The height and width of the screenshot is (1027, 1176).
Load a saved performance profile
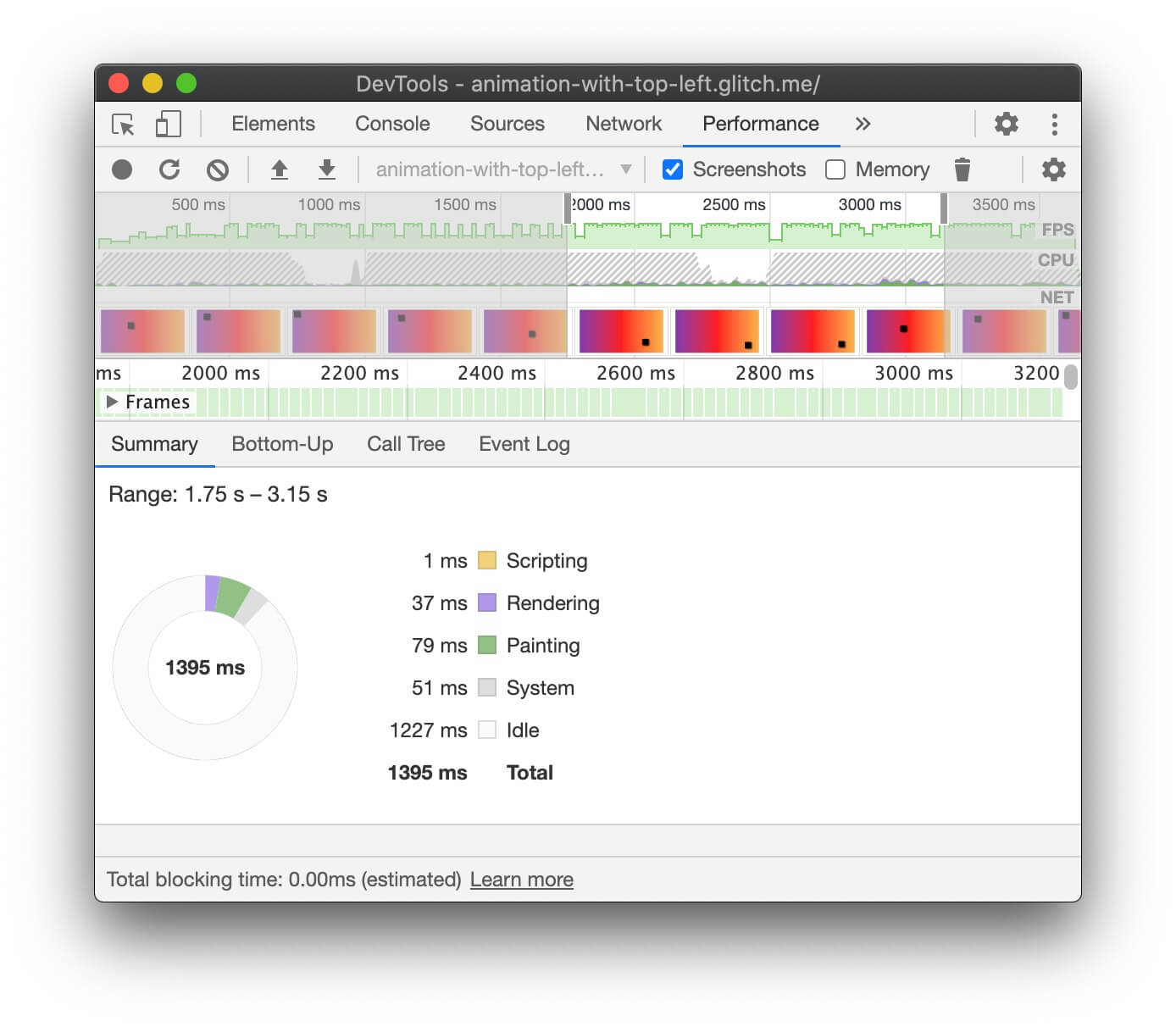(280, 169)
